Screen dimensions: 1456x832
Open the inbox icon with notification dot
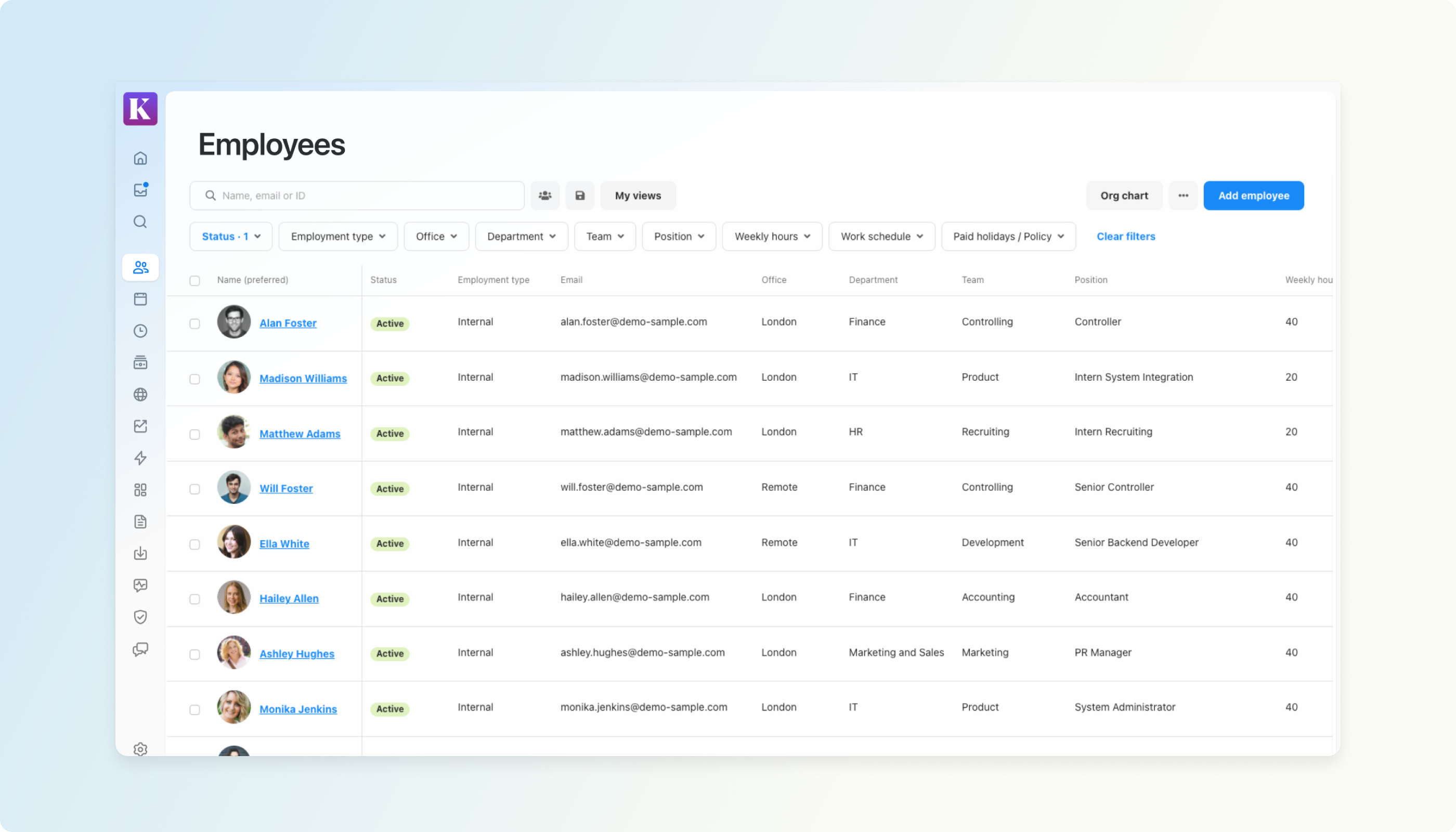click(140, 190)
